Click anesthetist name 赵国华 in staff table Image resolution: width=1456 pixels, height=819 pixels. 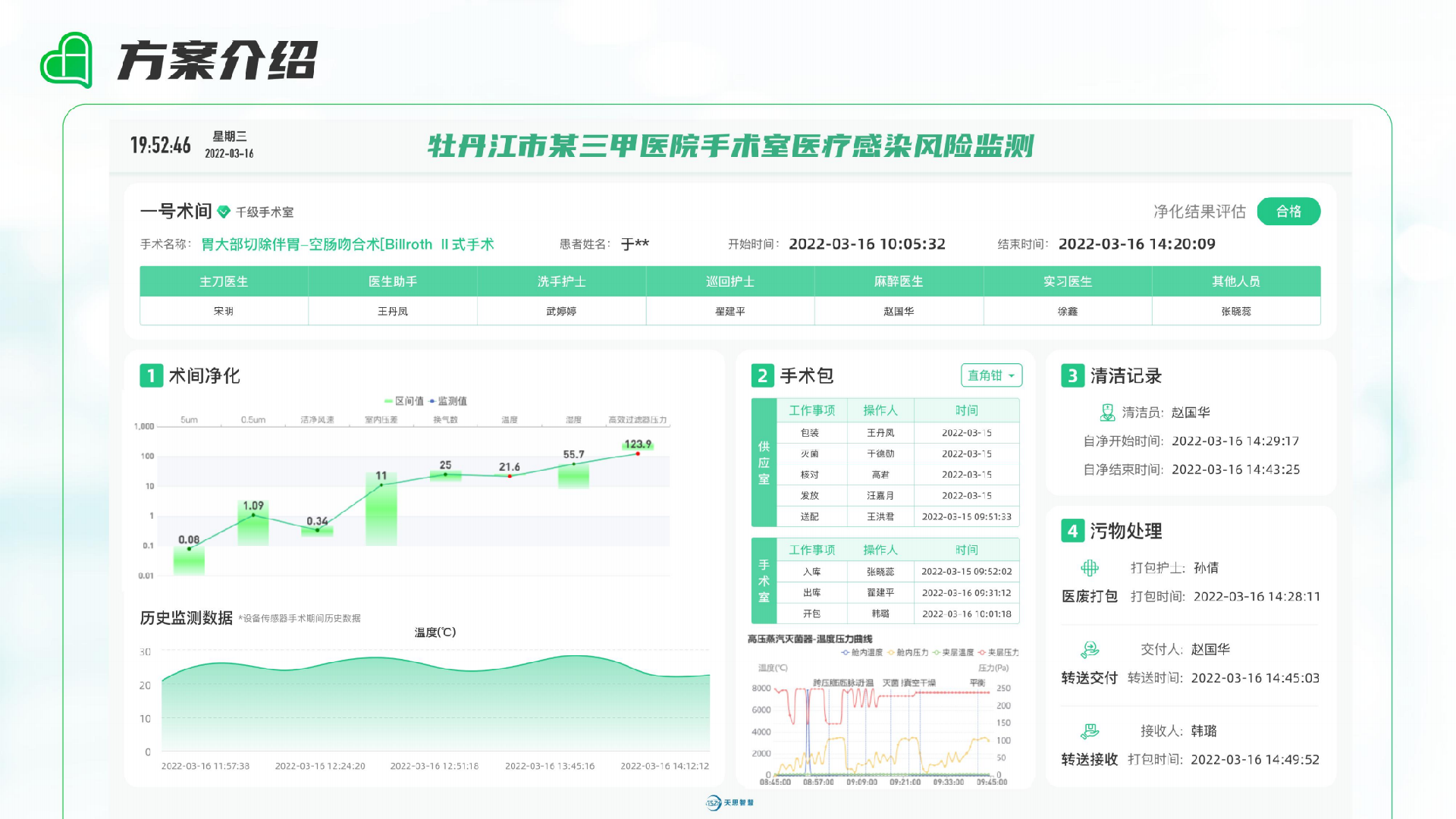tap(899, 311)
